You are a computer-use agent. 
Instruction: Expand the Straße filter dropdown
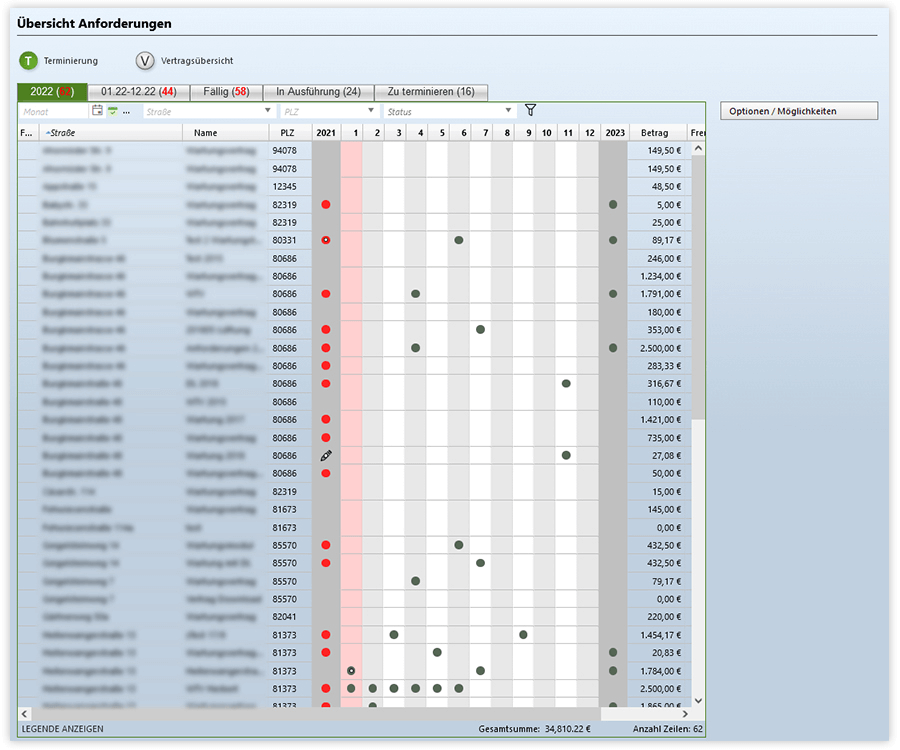[268, 111]
